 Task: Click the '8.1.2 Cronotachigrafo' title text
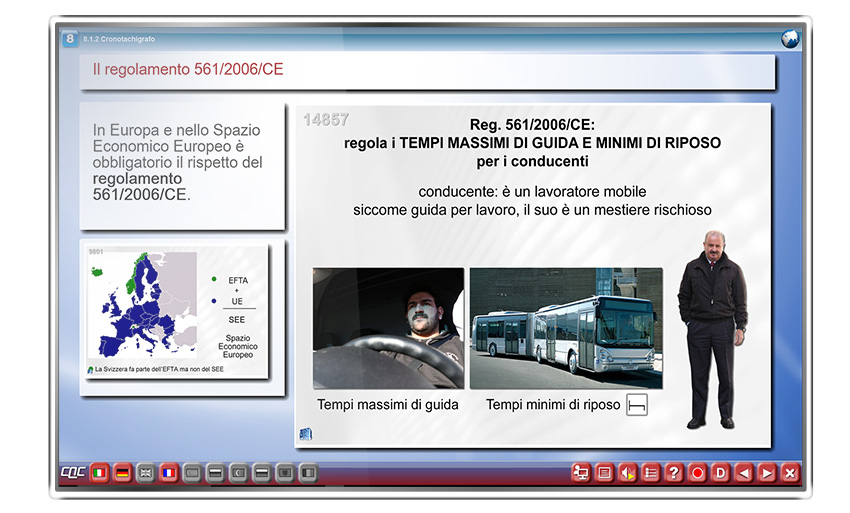pos(119,39)
